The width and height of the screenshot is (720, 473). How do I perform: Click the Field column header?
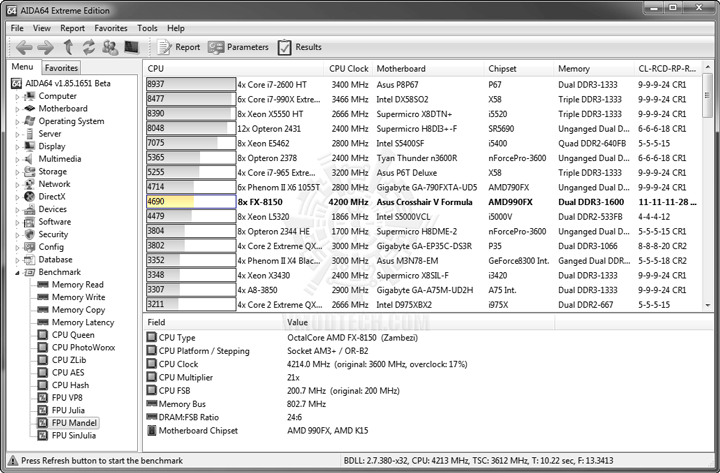tap(212, 322)
